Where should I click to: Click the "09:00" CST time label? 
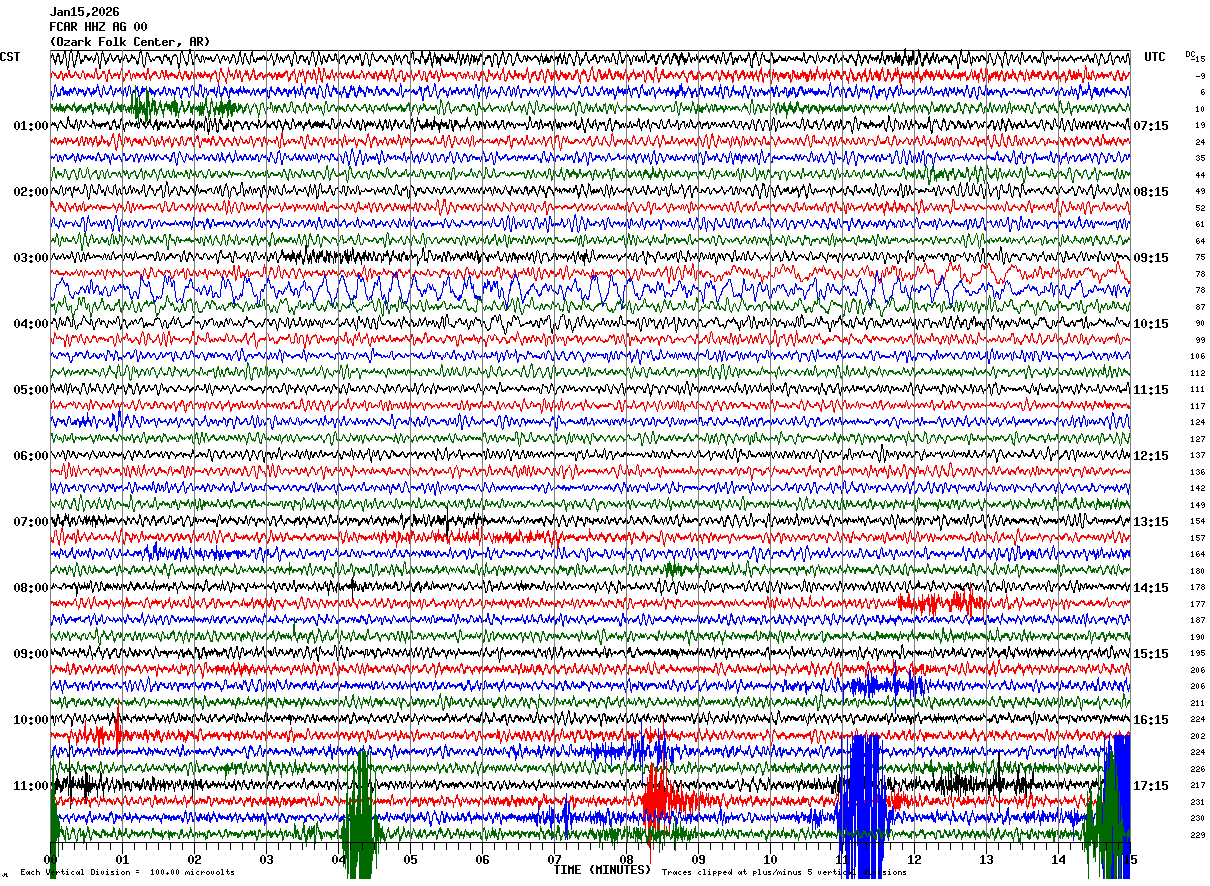tap(30, 654)
